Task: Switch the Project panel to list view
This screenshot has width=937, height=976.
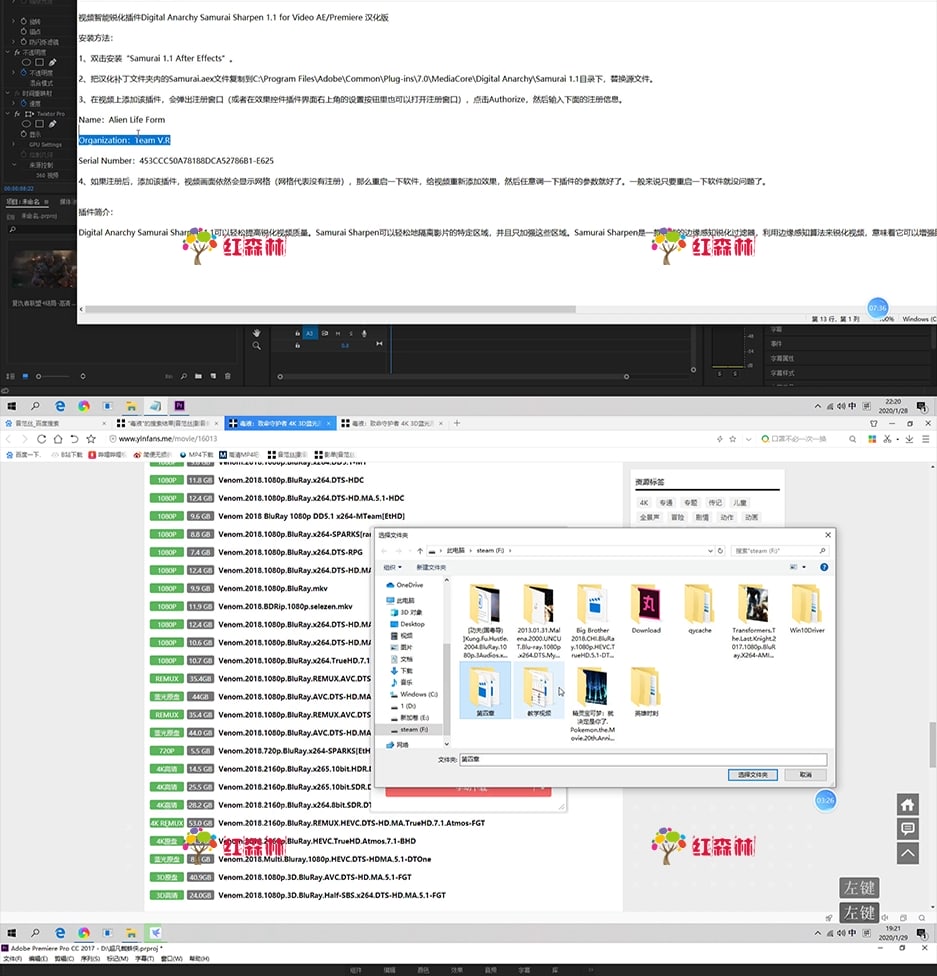Action: [x=10, y=376]
